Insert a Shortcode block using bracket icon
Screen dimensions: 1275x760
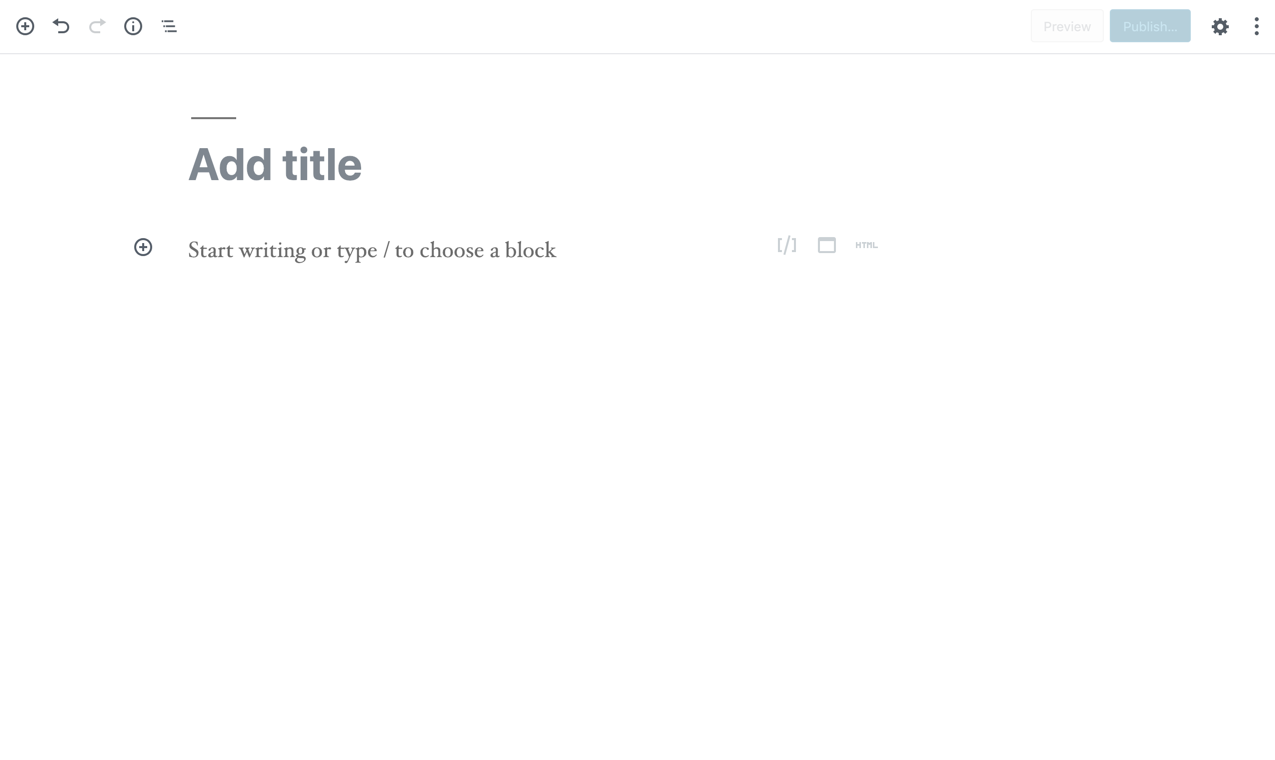click(787, 245)
